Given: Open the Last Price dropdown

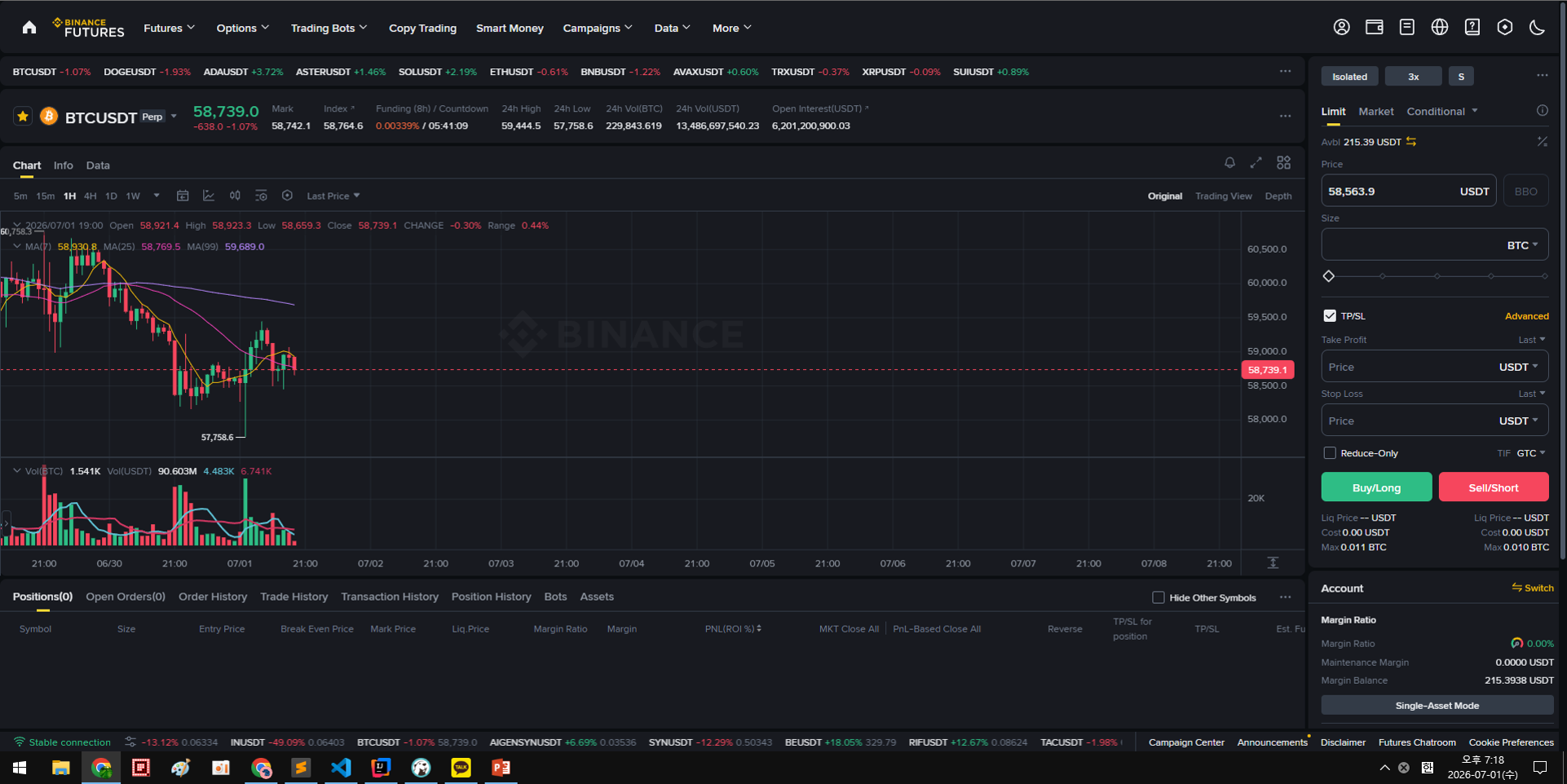Looking at the screenshot, I should [333, 196].
